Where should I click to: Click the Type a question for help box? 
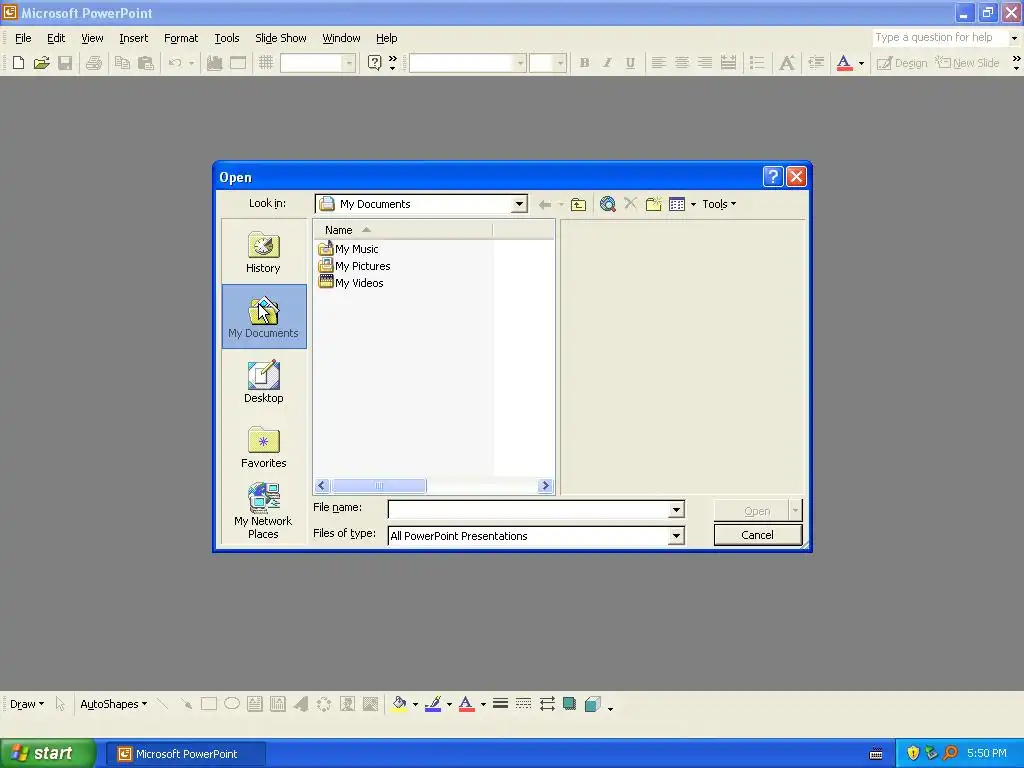(x=940, y=37)
